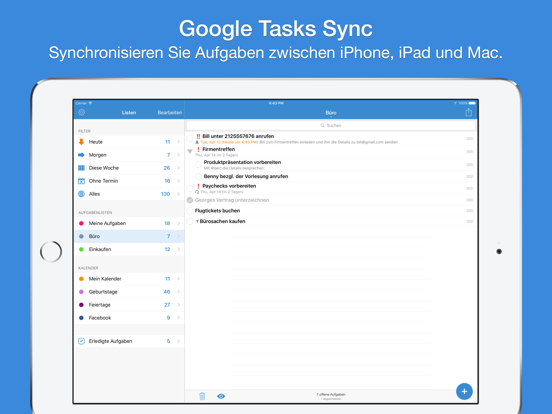Select the Büro list
The image size is (552, 414).
129,236
